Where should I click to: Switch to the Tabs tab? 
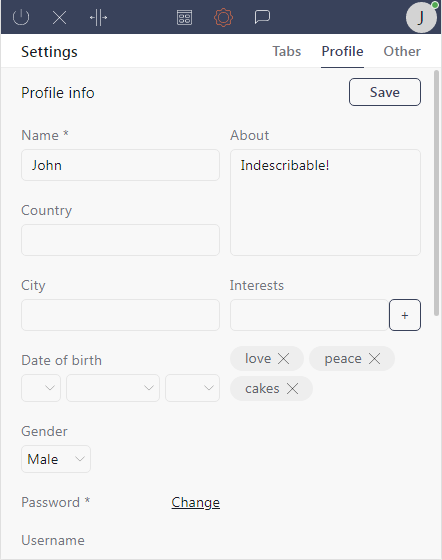click(287, 51)
